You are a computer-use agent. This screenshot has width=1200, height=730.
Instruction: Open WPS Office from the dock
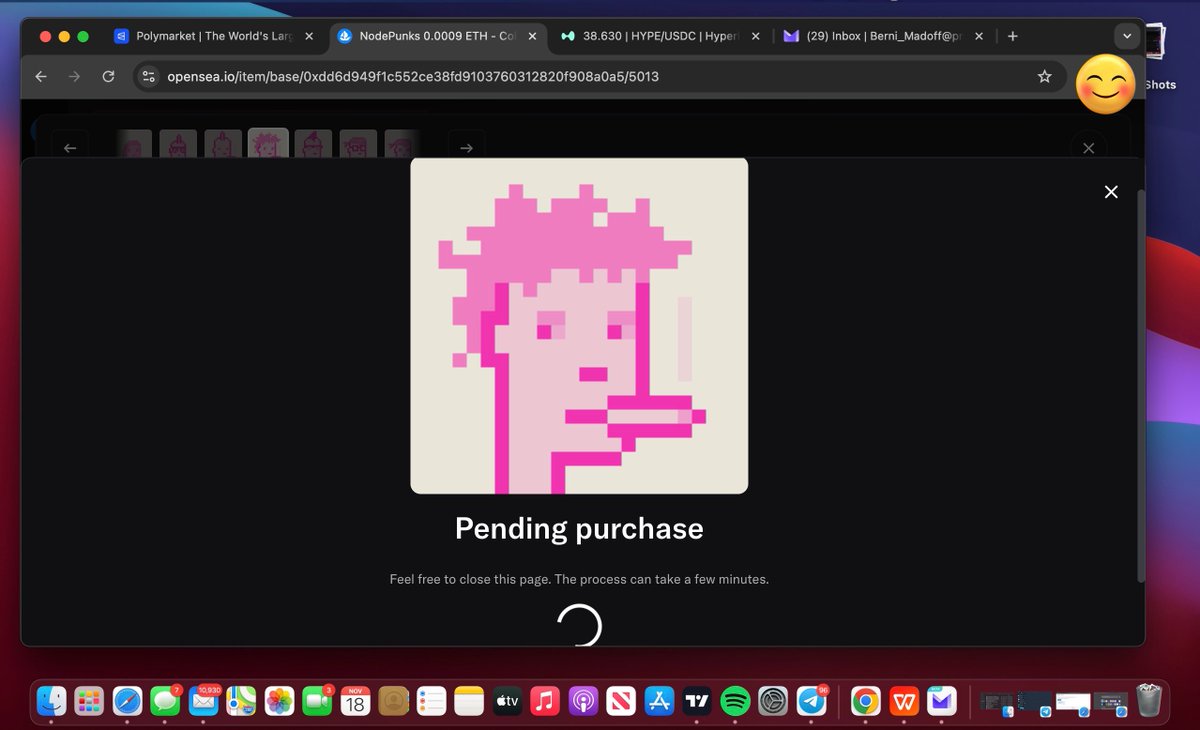pyautogui.click(x=904, y=702)
